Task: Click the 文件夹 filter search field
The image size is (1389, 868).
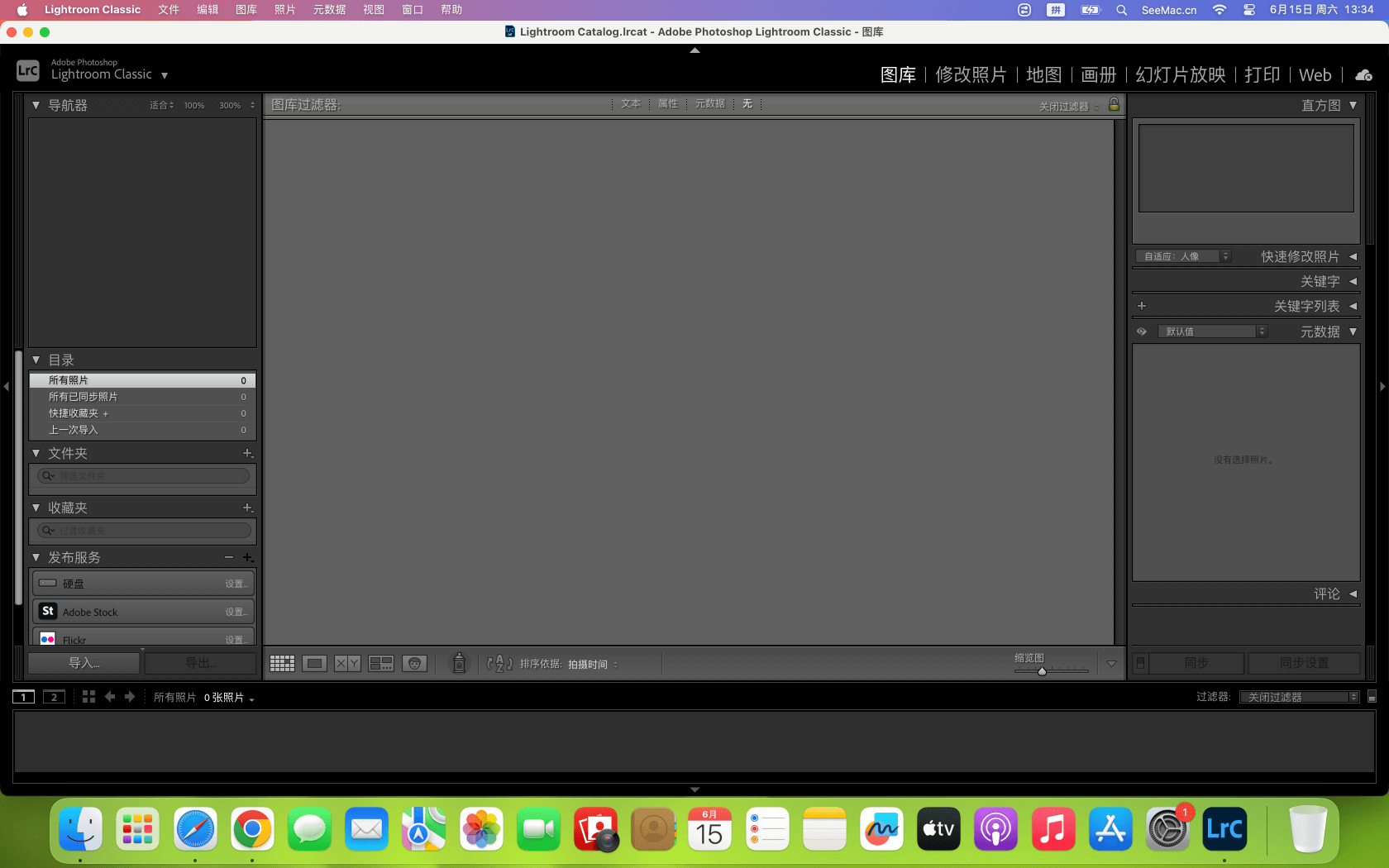Action: [x=144, y=476]
